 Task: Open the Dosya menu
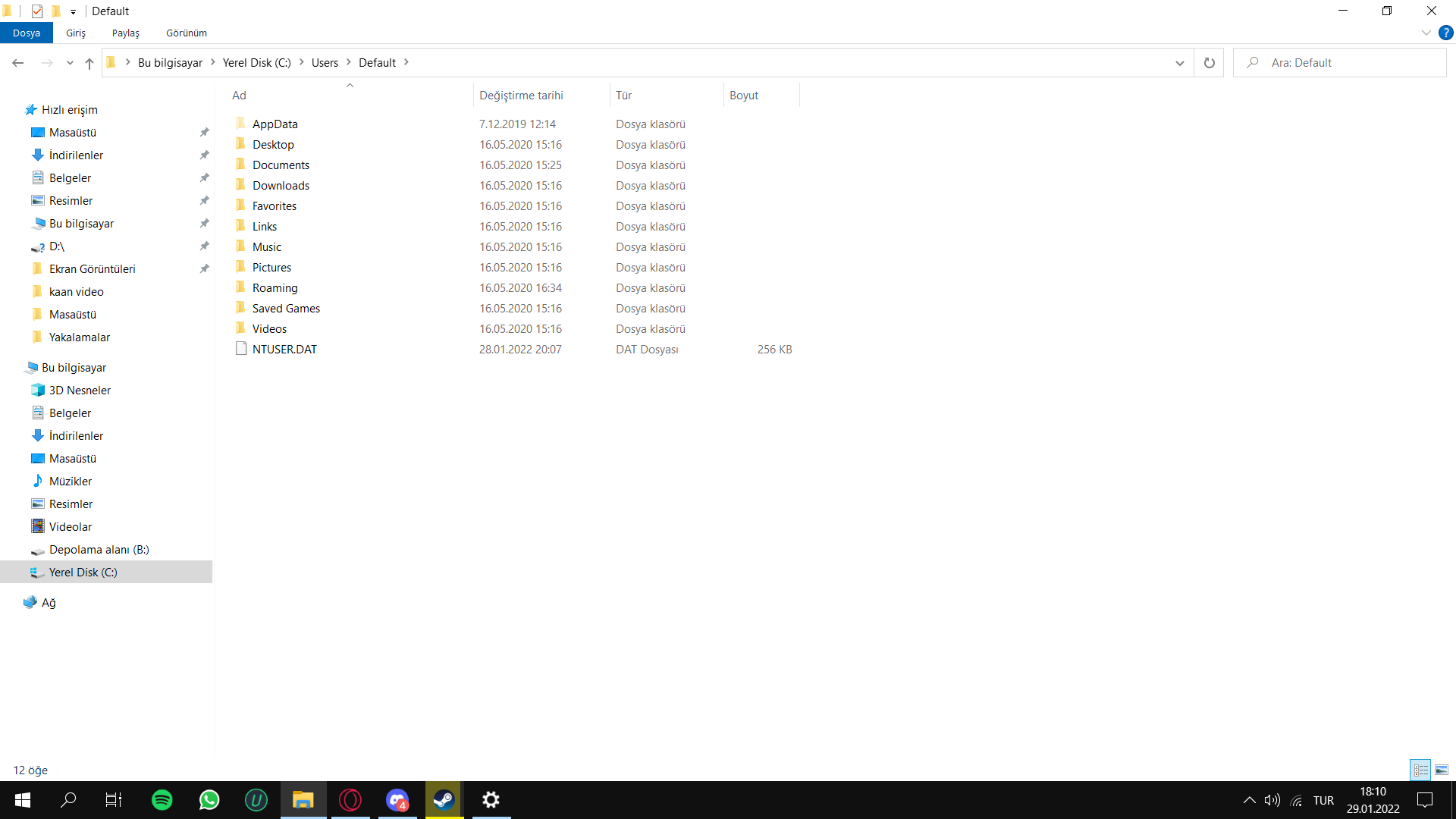click(x=27, y=33)
